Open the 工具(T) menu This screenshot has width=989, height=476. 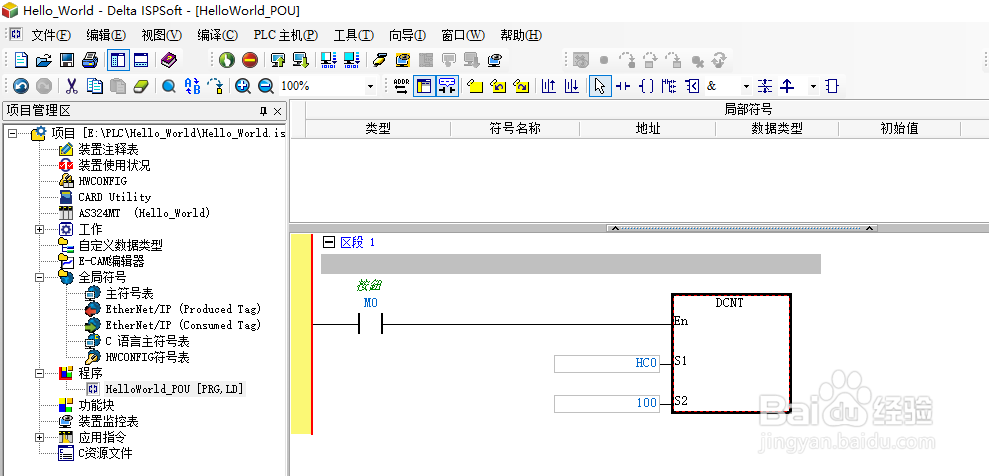click(353, 35)
